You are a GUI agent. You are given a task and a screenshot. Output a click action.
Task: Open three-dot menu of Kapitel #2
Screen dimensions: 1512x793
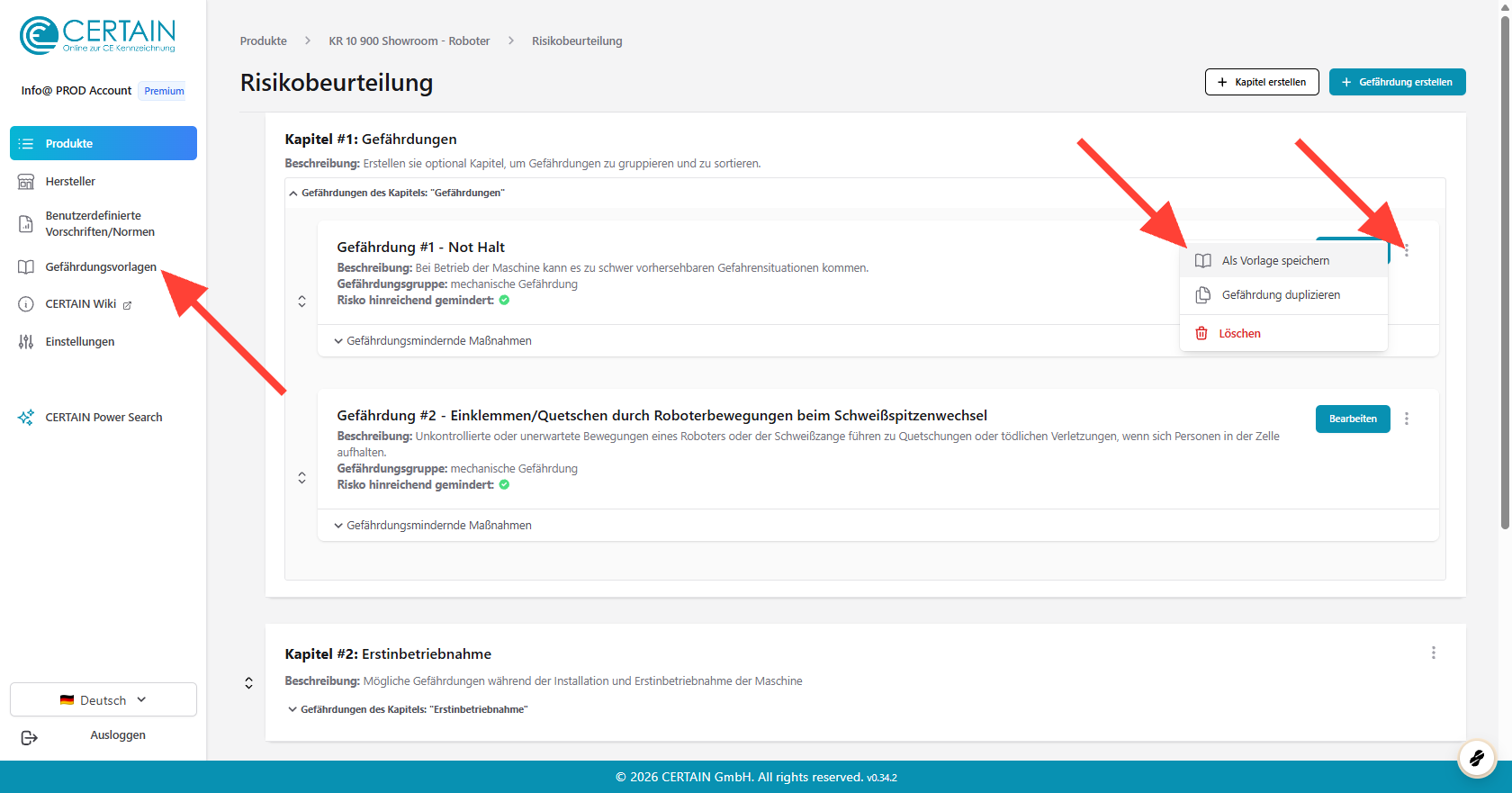click(1434, 653)
